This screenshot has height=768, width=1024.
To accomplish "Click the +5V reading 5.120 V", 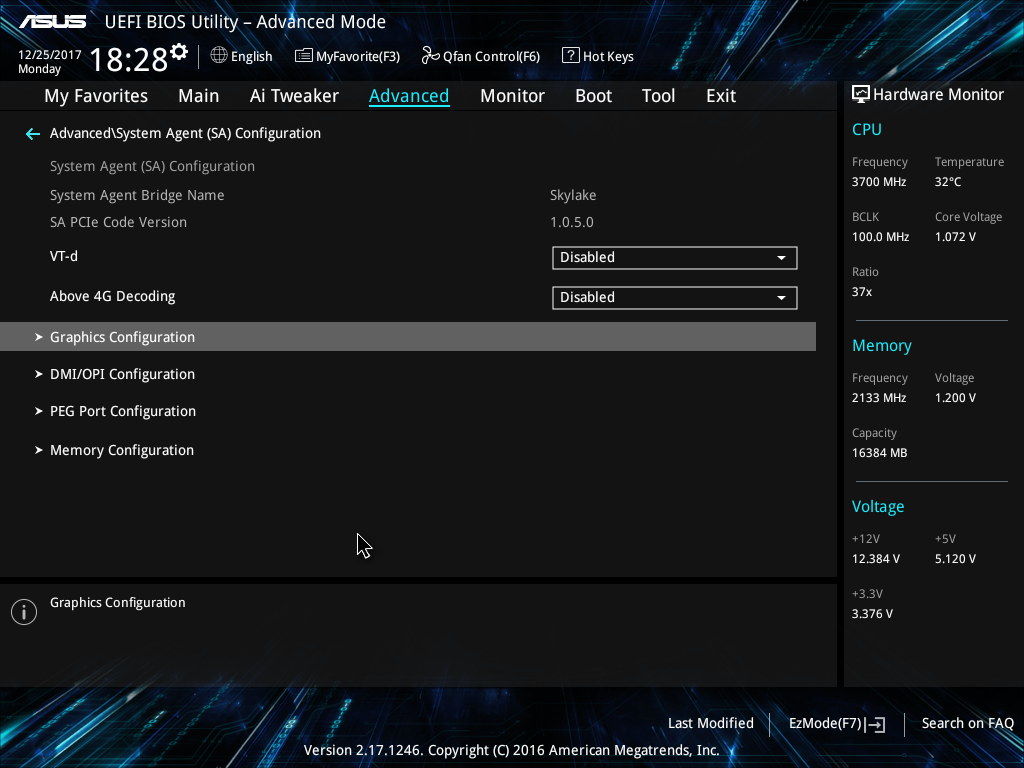I will click(x=955, y=559).
